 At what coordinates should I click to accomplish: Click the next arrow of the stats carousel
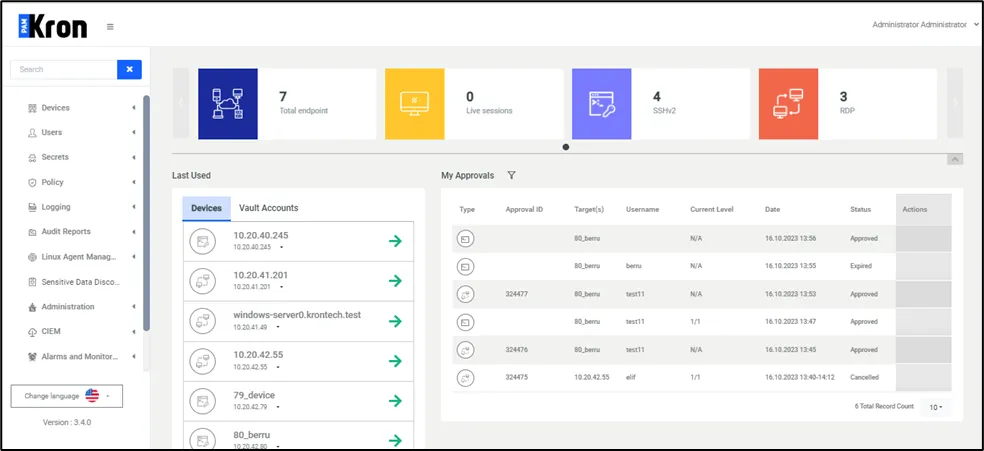click(955, 103)
